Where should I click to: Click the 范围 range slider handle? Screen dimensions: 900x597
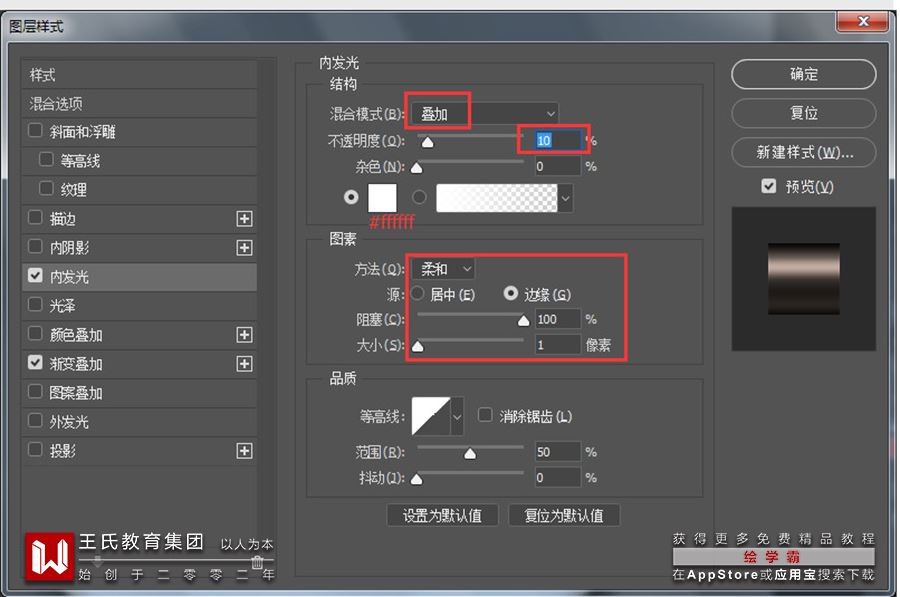(x=470, y=454)
